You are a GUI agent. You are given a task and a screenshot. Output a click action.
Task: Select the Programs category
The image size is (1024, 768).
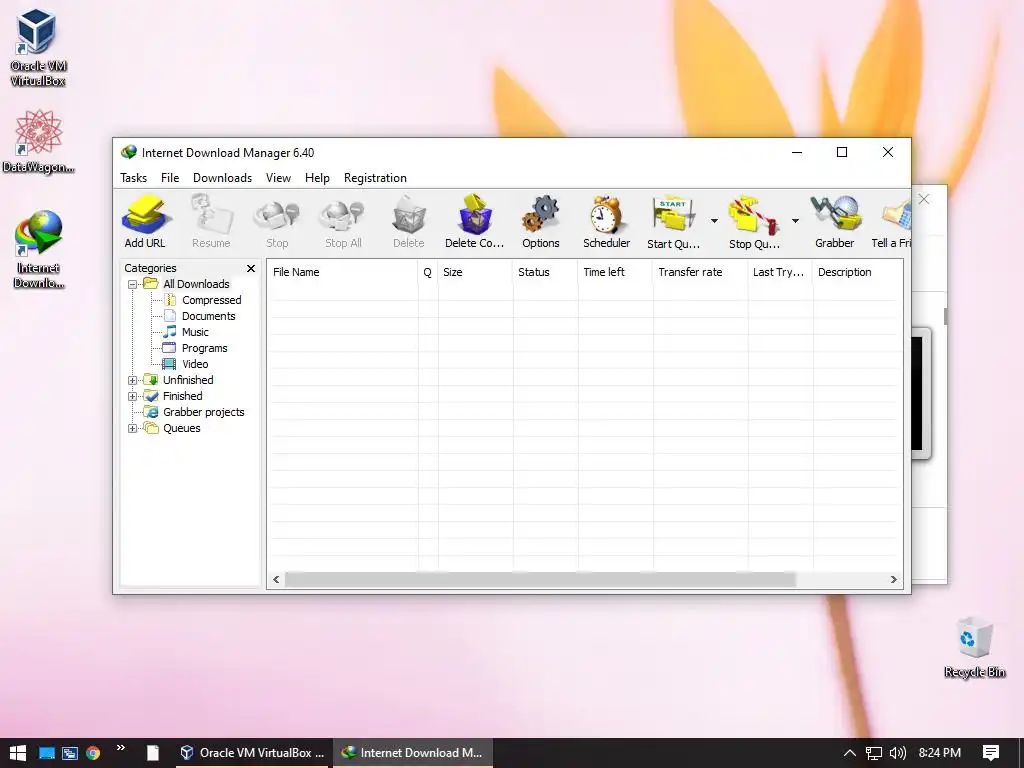[x=204, y=348]
